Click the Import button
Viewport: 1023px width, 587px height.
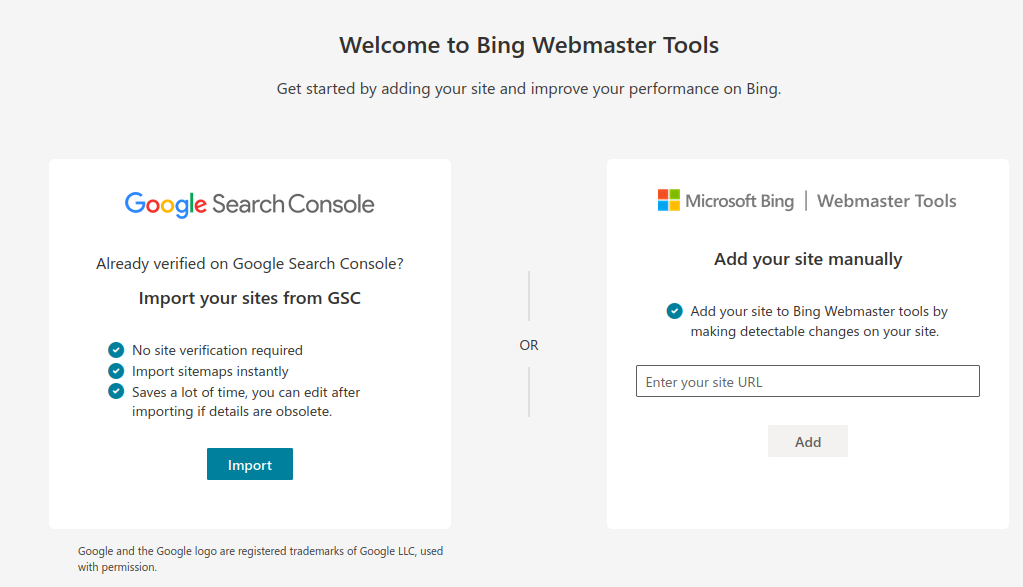click(250, 464)
